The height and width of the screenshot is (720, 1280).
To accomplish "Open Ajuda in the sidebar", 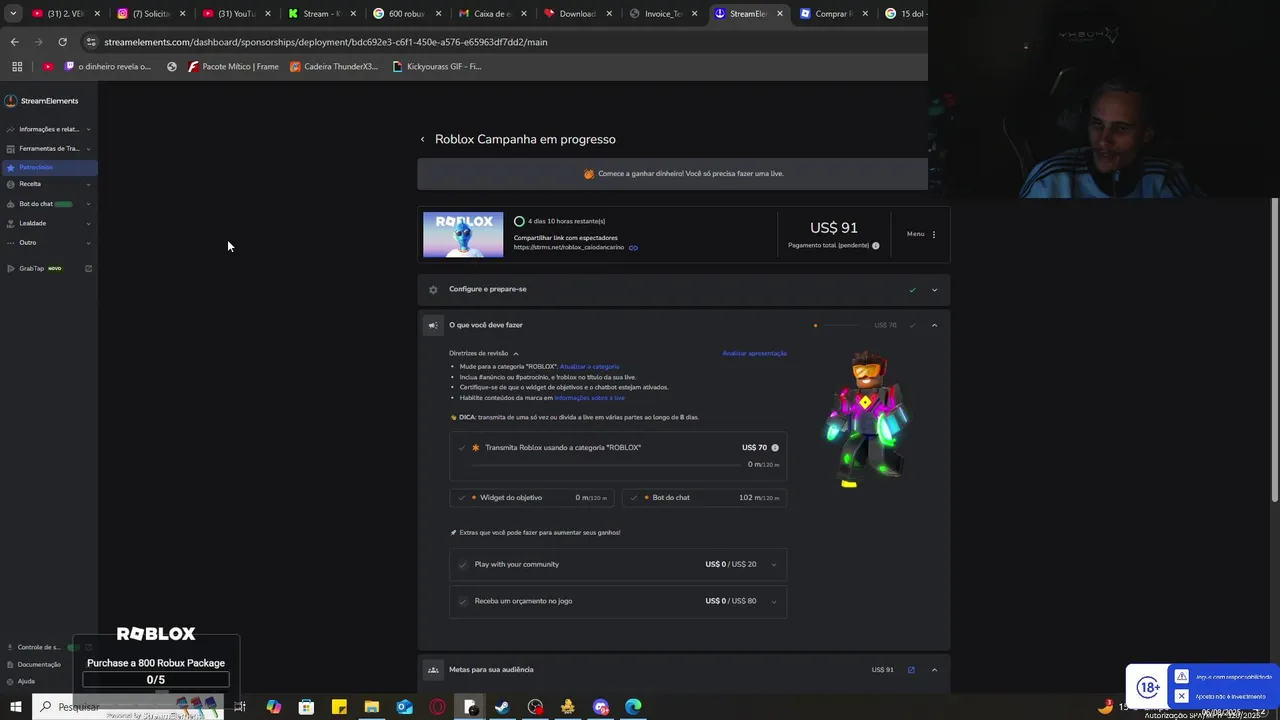I will [x=26, y=681].
